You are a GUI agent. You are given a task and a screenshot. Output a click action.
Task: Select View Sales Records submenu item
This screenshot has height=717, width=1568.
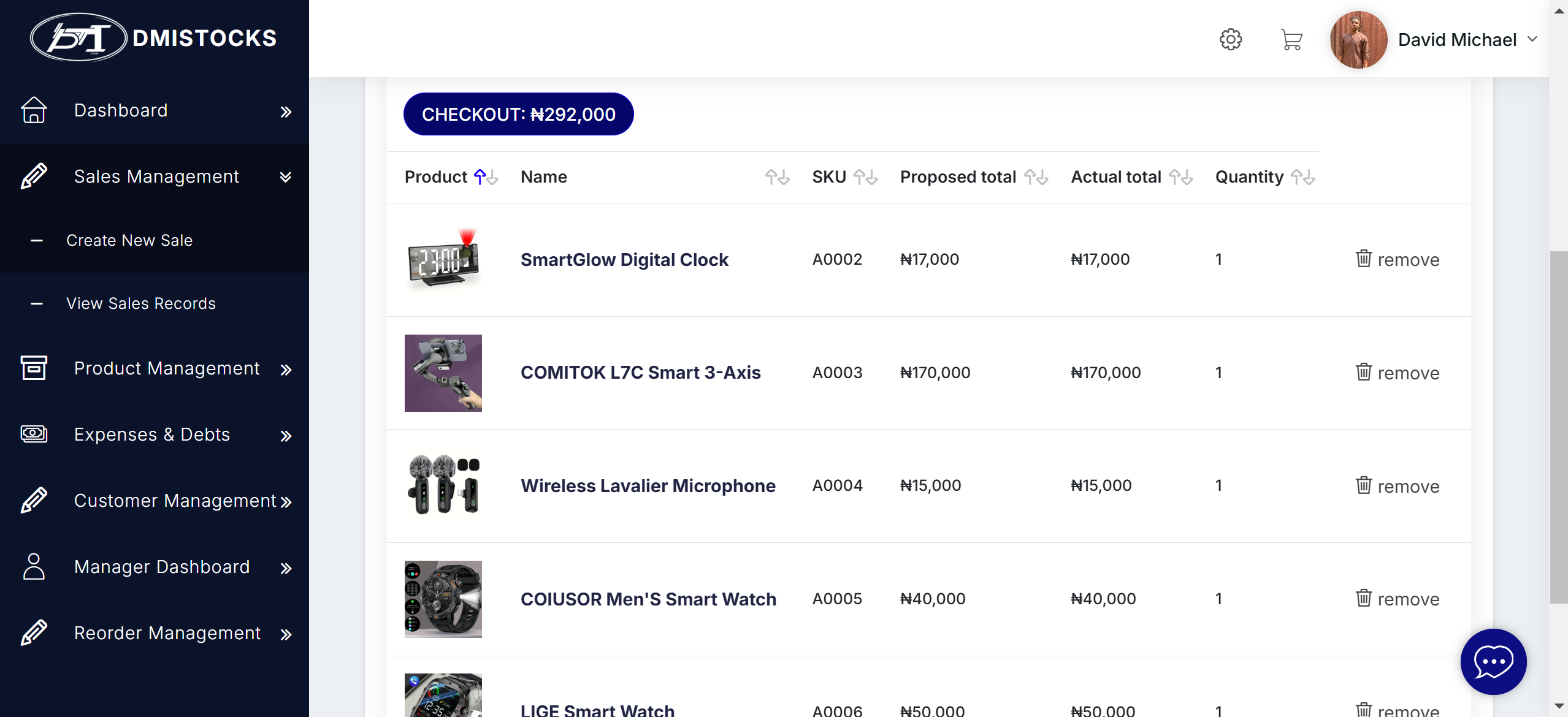tap(141, 303)
